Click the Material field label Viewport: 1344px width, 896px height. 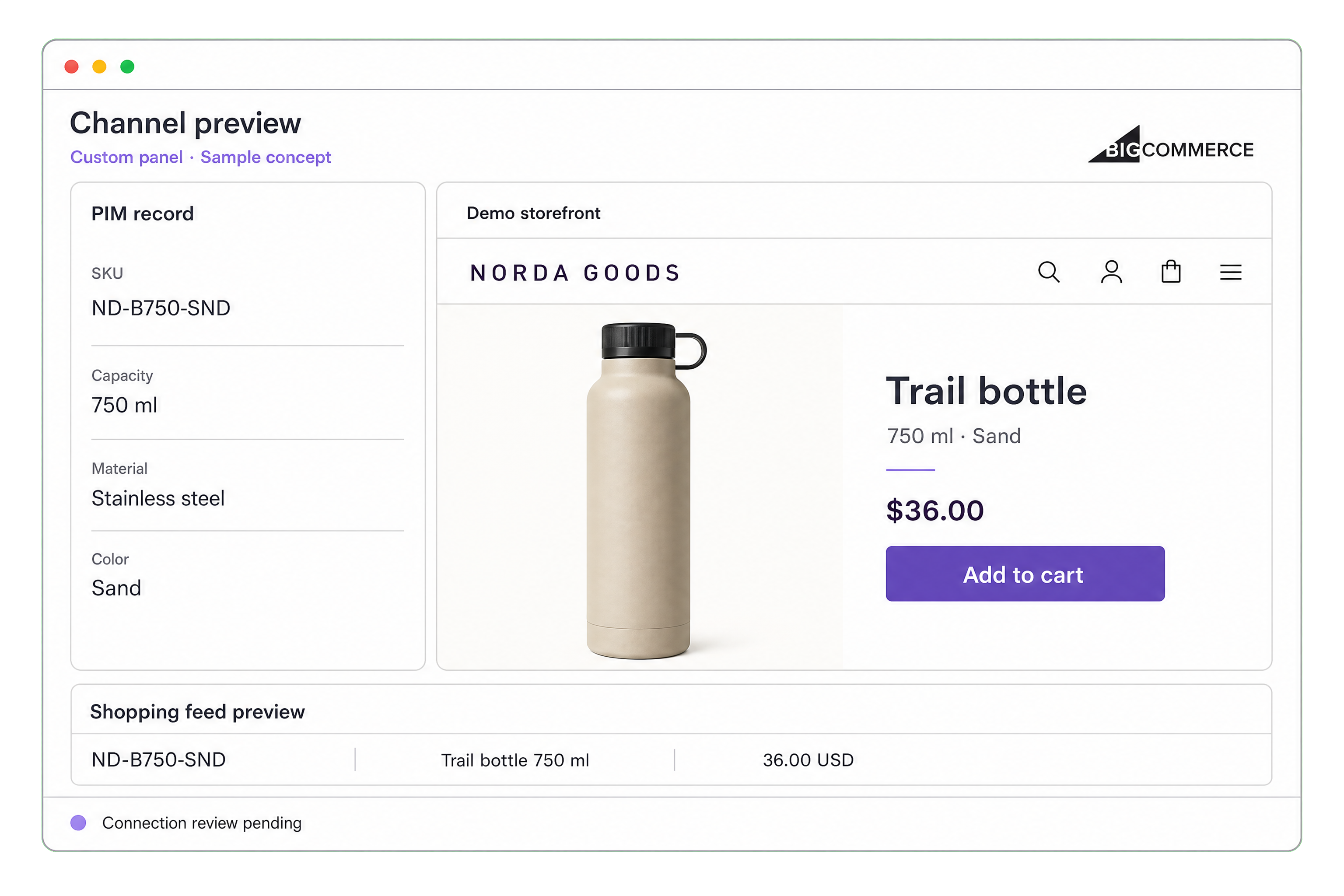(x=119, y=469)
